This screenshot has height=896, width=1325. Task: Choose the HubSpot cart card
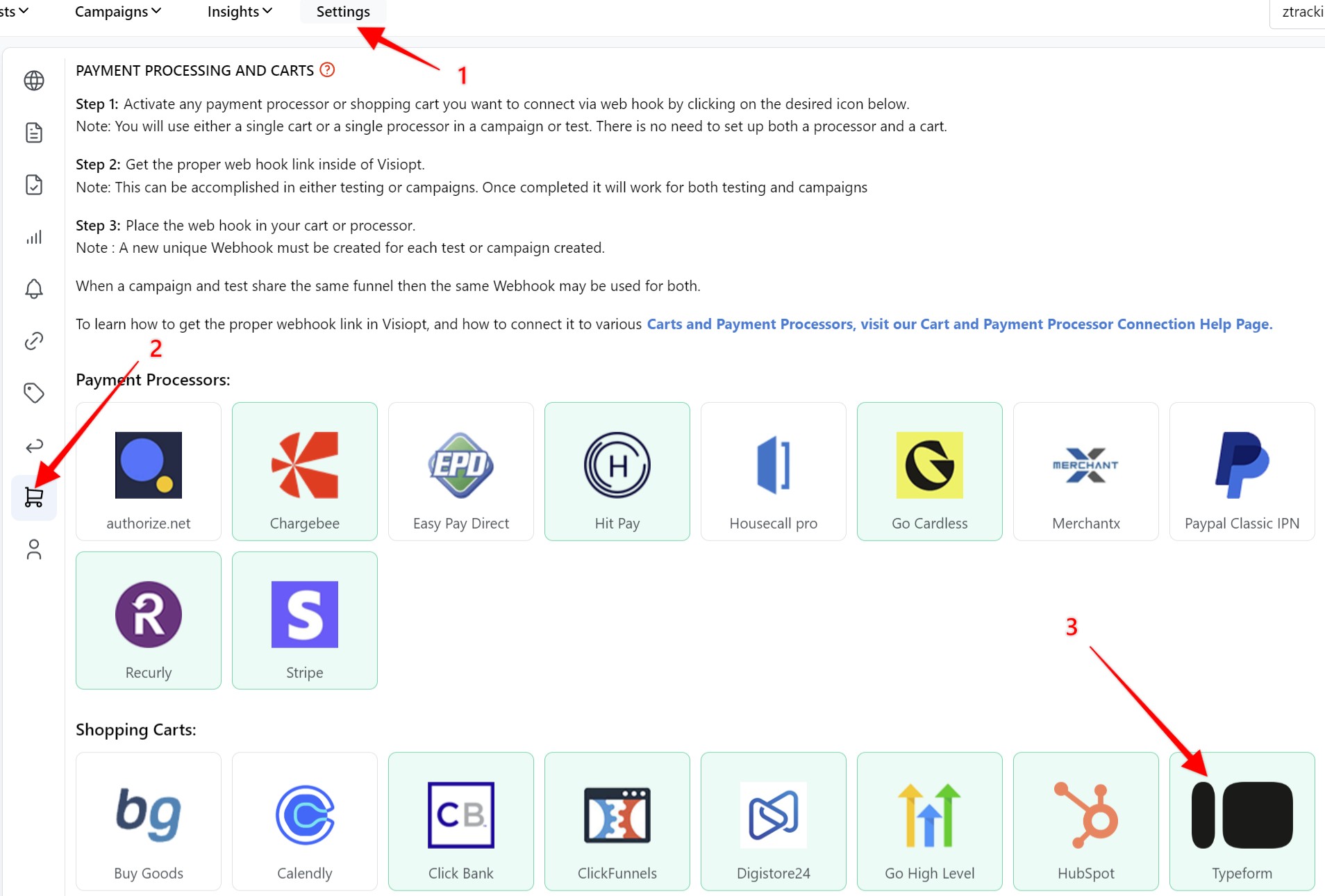[1086, 822]
